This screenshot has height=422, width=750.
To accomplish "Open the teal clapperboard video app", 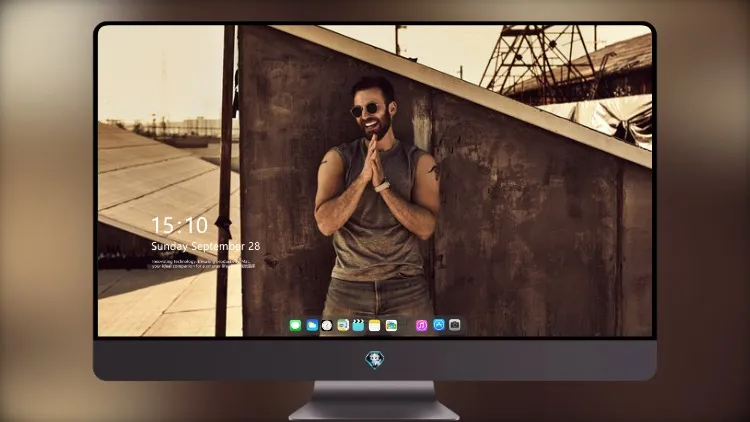I will click(358, 325).
